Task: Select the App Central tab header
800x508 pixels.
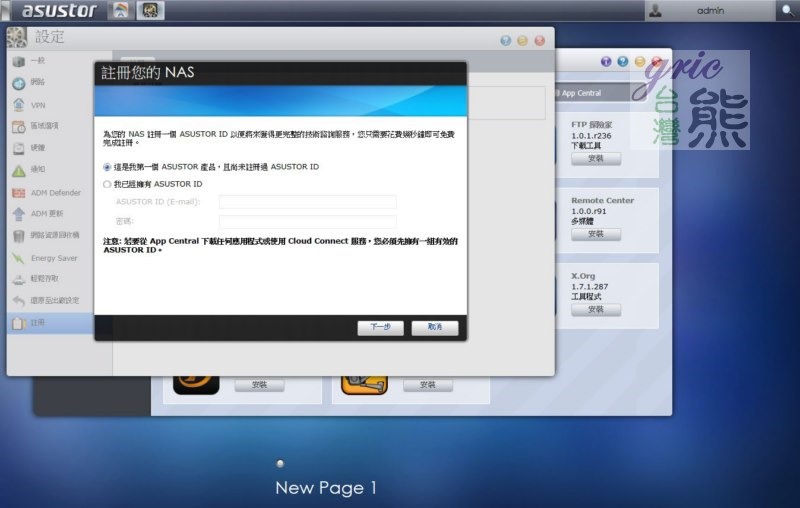Action: (x=581, y=93)
